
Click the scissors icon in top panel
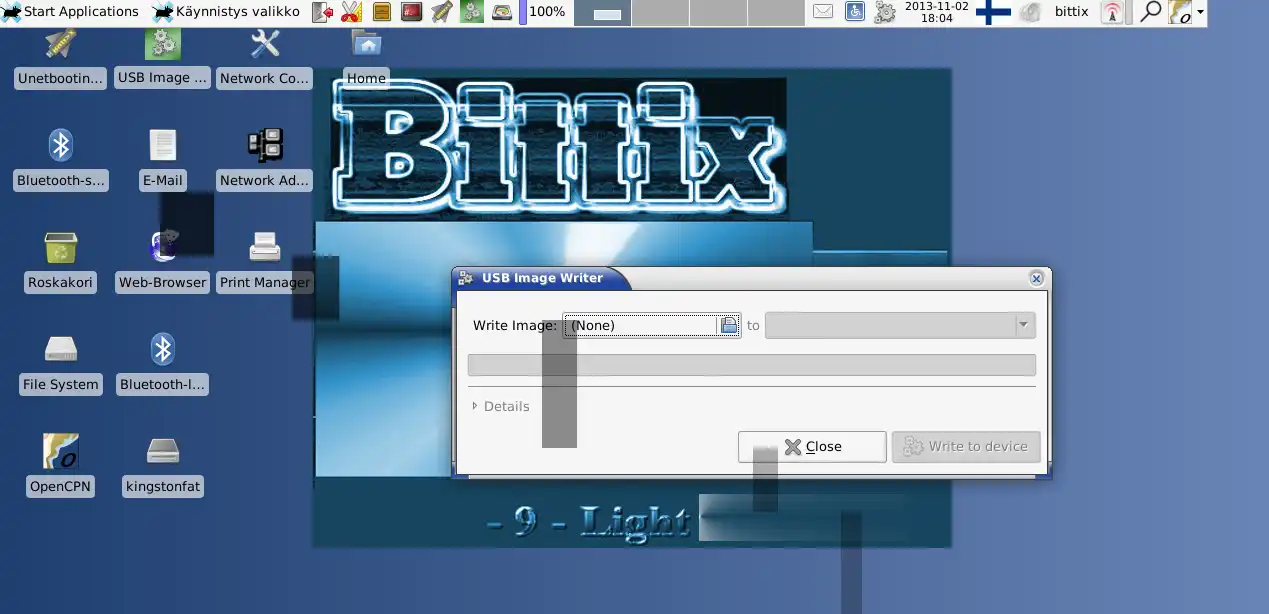coord(352,12)
